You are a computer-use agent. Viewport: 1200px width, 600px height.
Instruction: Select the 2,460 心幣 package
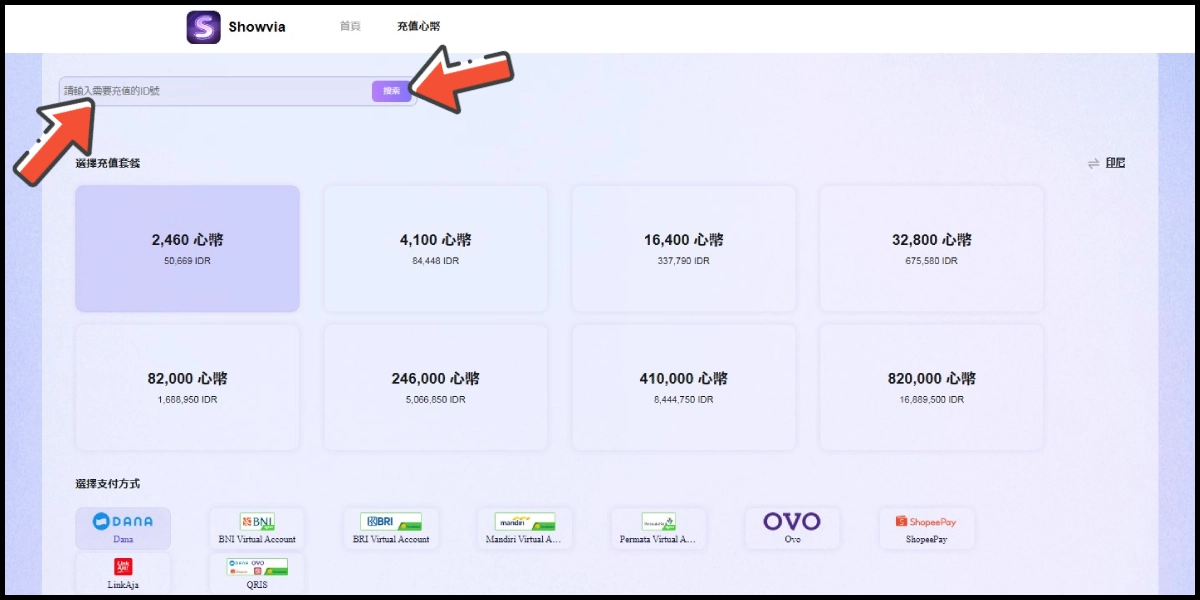[x=188, y=248]
